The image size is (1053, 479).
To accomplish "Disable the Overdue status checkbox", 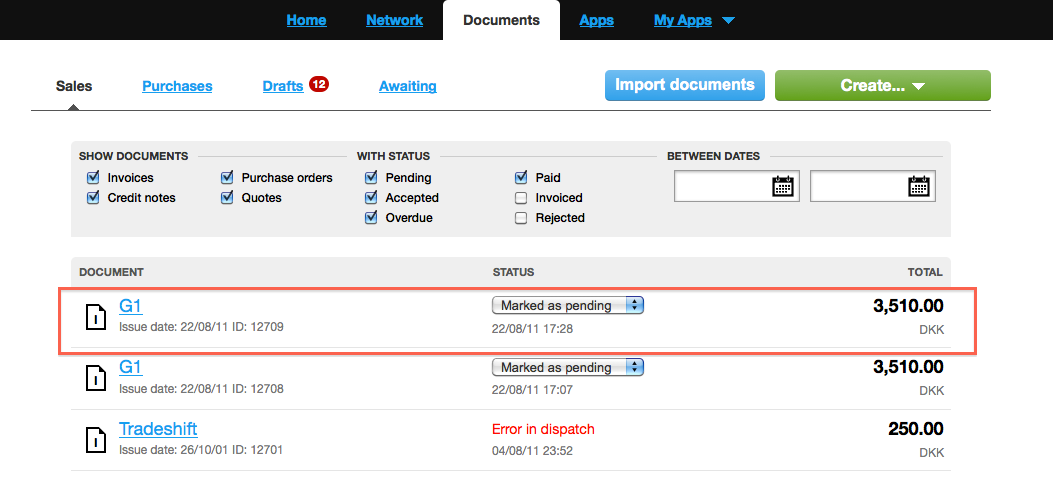I will [x=371, y=218].
